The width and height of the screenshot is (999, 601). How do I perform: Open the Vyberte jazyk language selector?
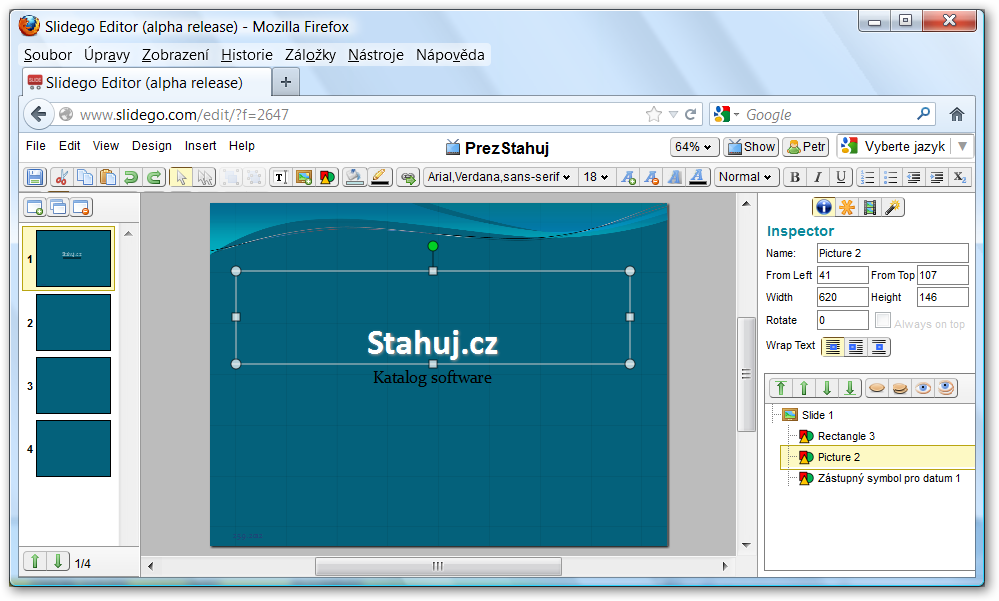905,147
